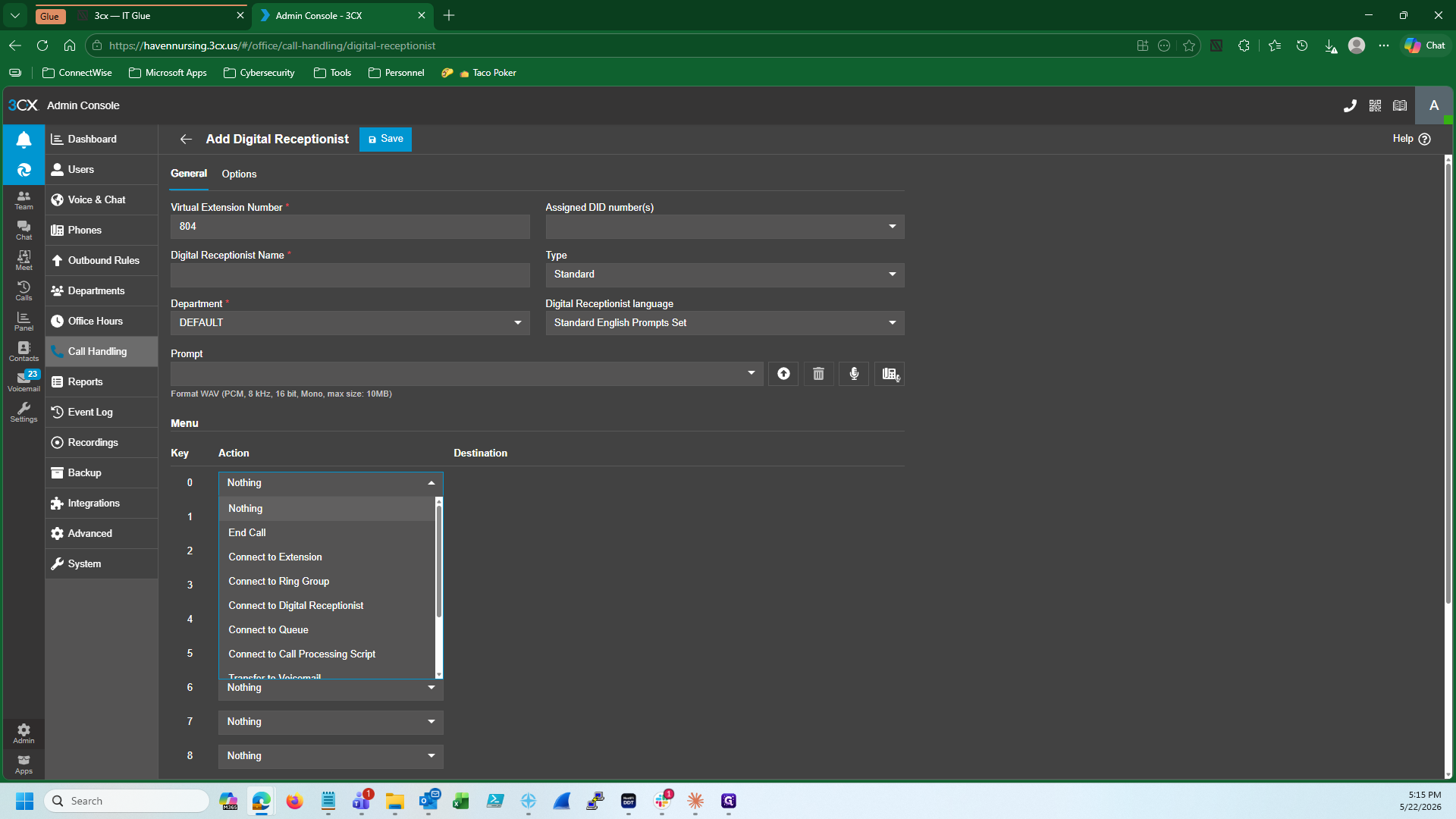Click the Windows taskbar Search box
Viewport: 1456px width, 819px height.
(127, 801)
